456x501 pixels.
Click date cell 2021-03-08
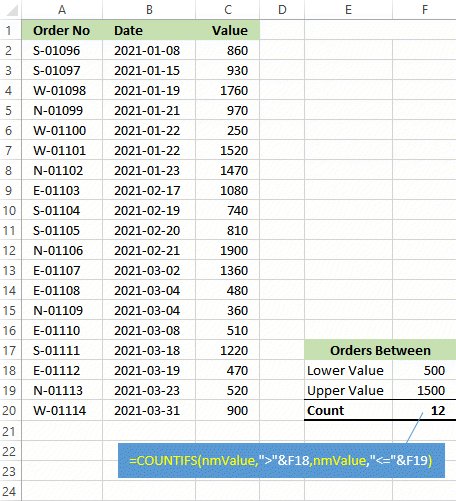(149, 330)
